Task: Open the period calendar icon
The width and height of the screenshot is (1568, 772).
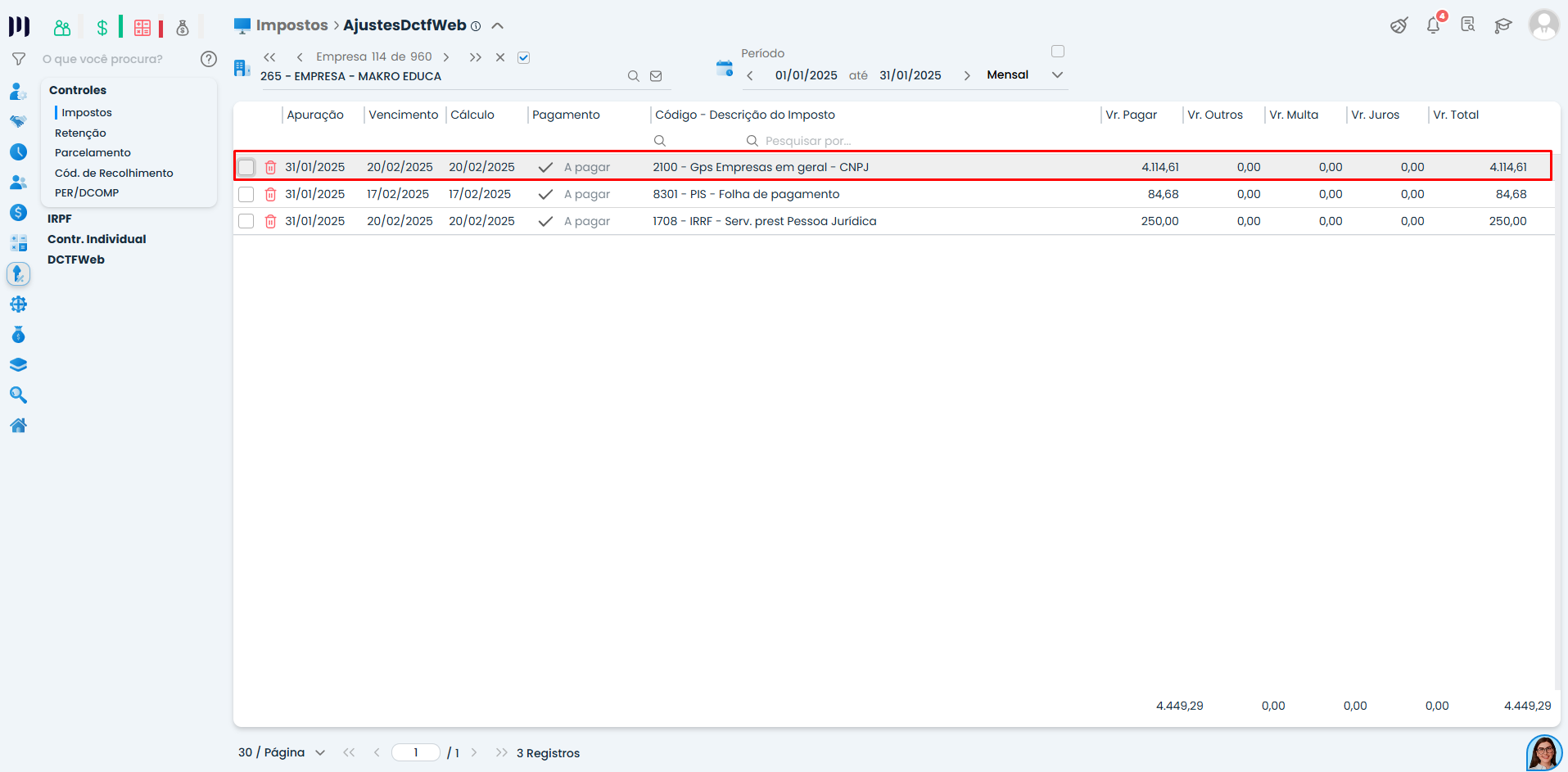Action: (724, 68)
